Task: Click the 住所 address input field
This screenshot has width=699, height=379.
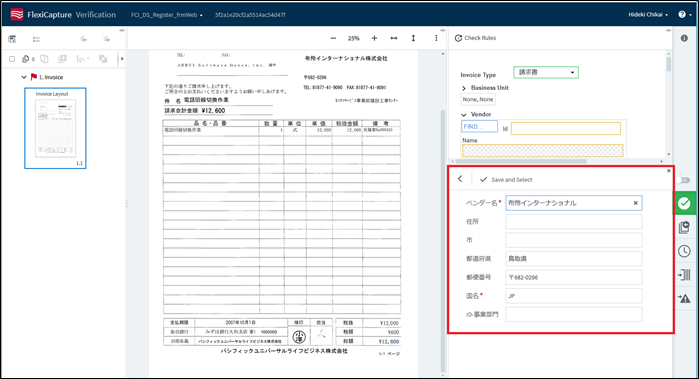Action: tap(574, 222)
